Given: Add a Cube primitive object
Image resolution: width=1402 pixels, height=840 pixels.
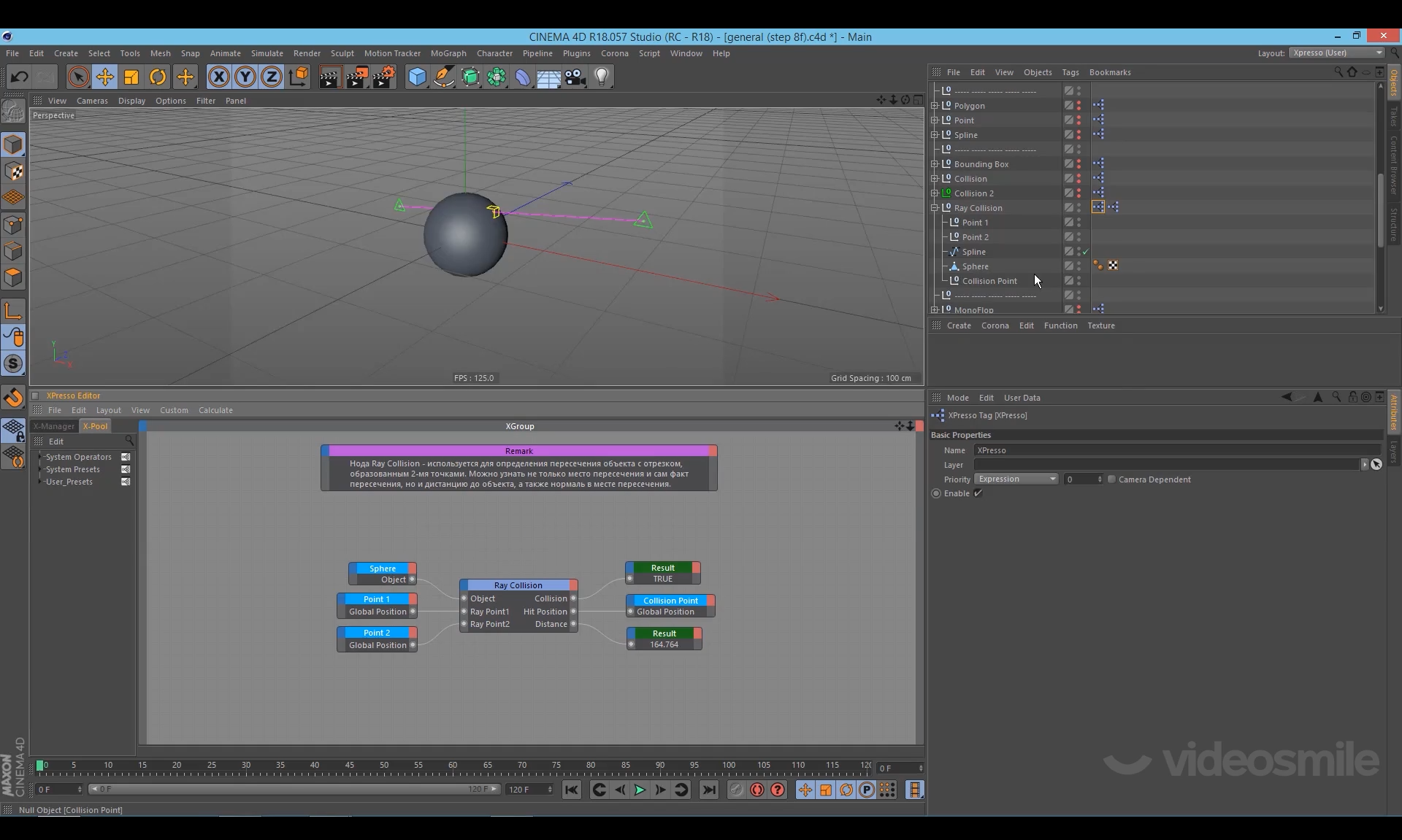Looking at the screenshot, I should pos(417,77).
